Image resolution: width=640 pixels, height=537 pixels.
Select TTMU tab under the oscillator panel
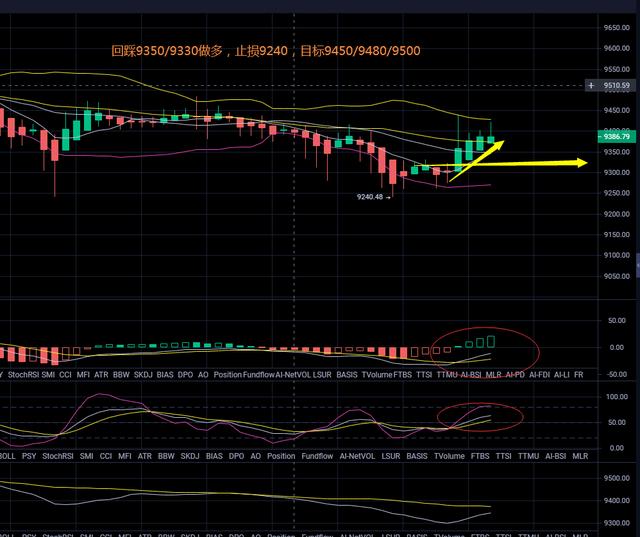pyautogui.click(x=529, y=456)
